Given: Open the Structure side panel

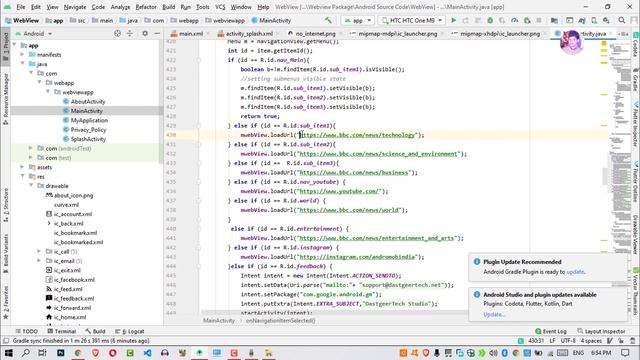Looking at the screenshot, I should [6, 205].
